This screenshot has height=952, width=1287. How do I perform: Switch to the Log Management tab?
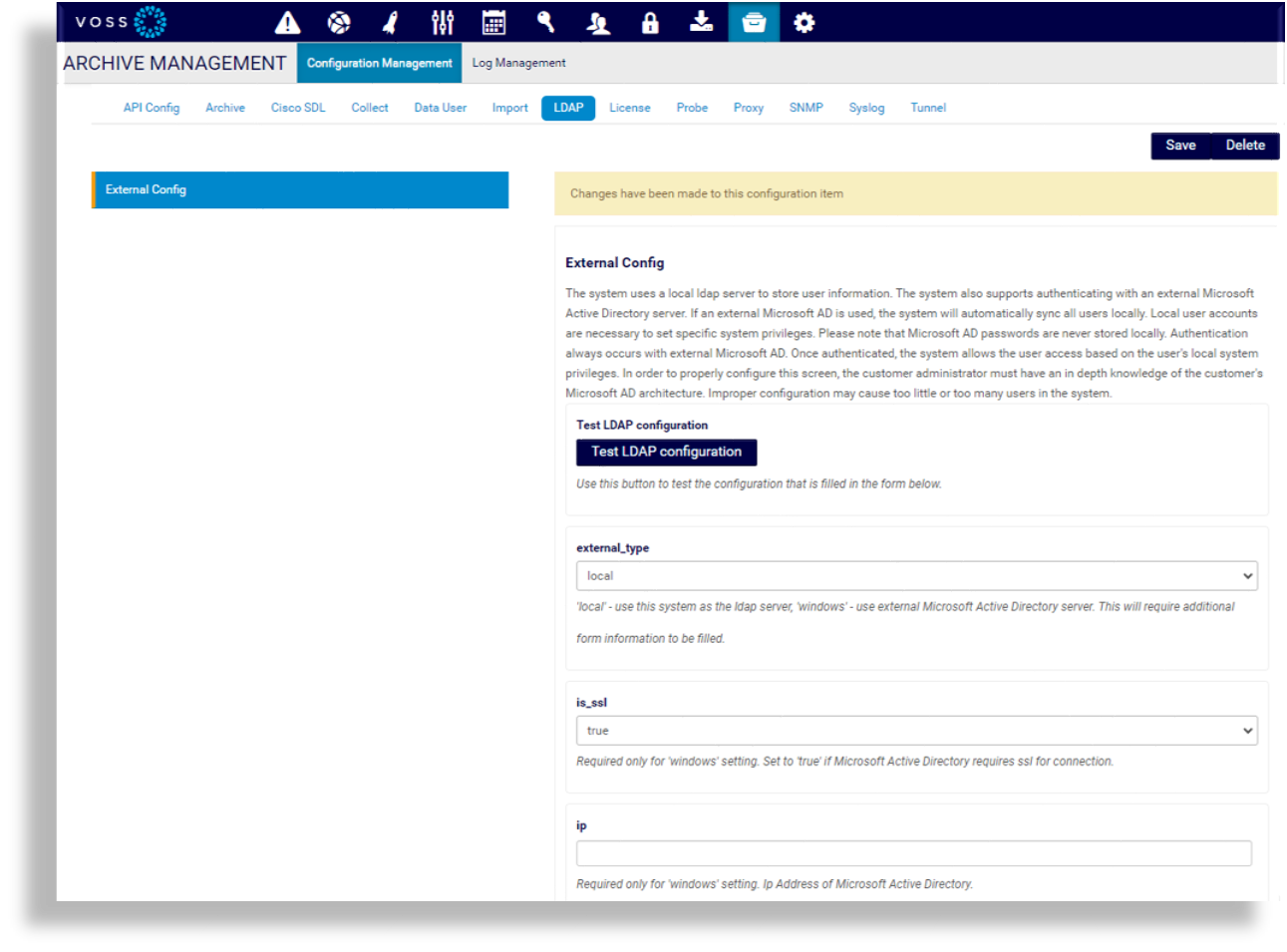(x=518, y=63)
